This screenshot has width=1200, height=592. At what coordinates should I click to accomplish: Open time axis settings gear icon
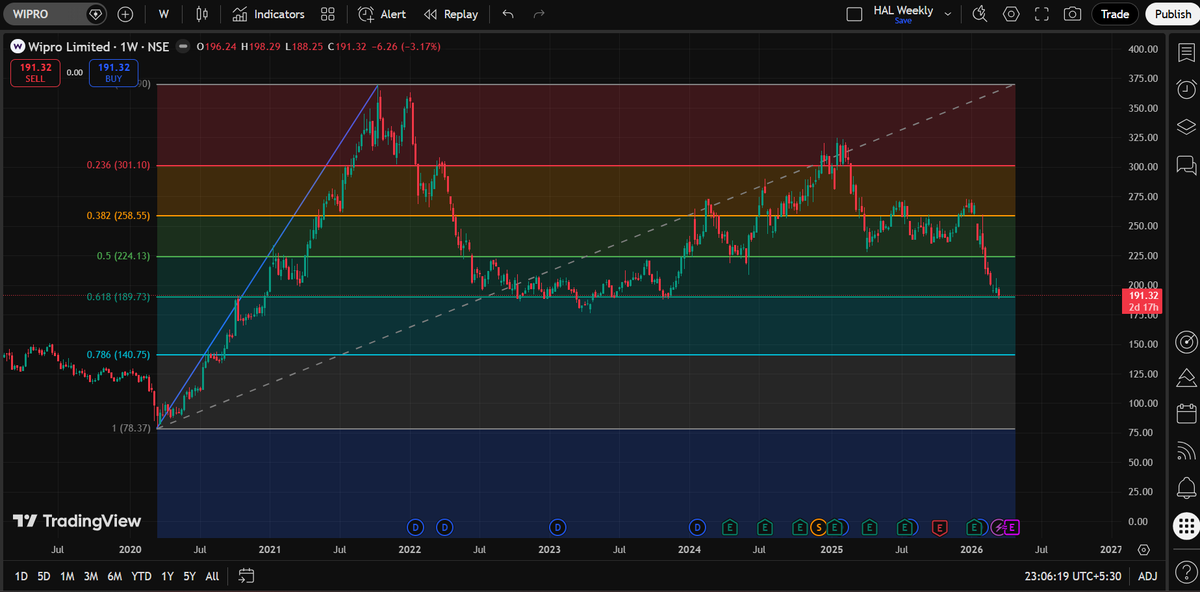[x=1143, y=550]
